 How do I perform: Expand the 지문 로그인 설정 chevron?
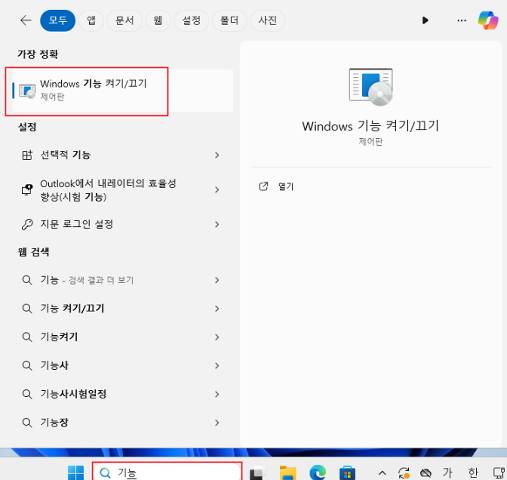pyautogui.click(x=217, y=224)
